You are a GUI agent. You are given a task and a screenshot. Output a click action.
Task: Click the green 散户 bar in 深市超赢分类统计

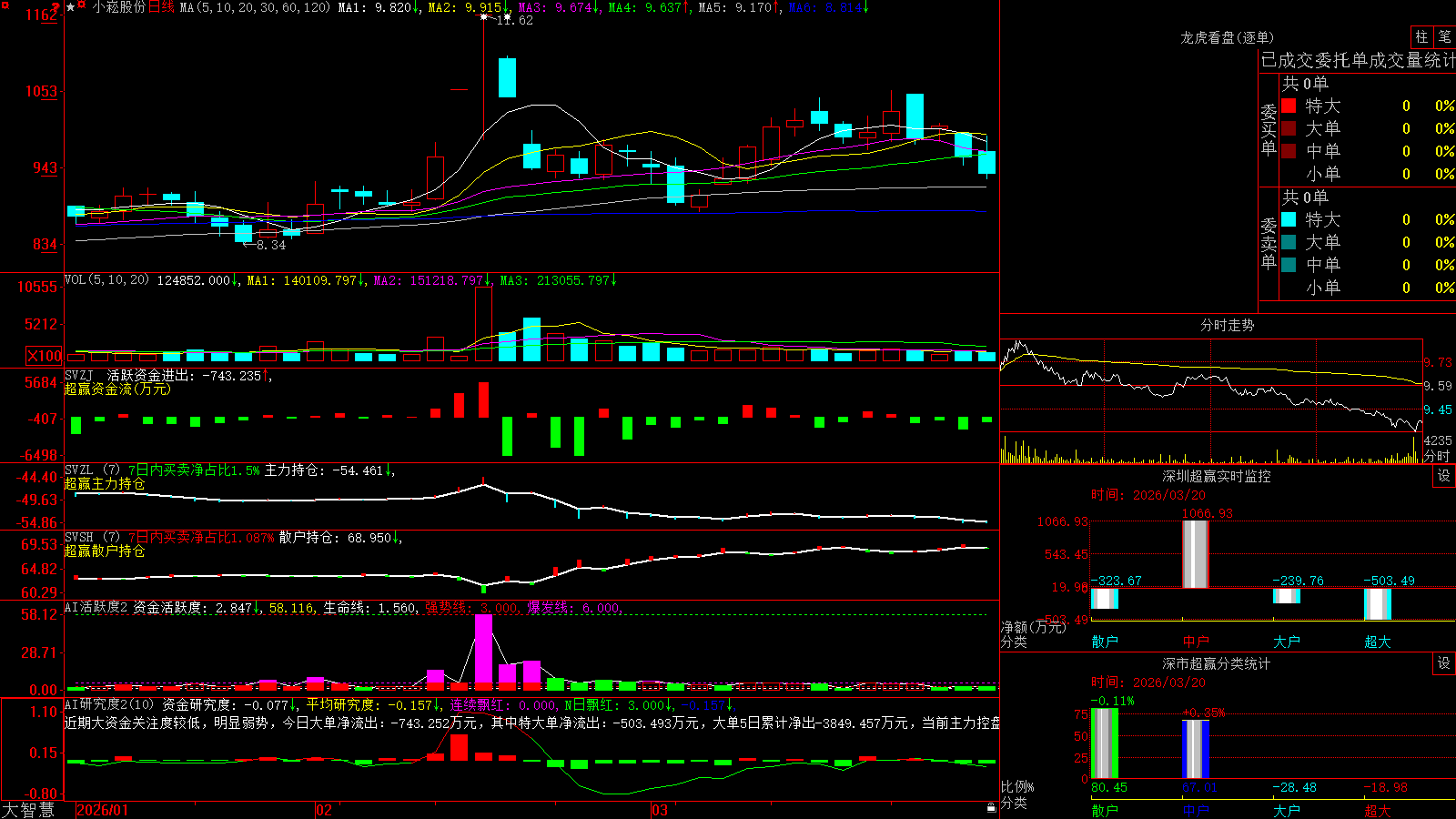(x=1104, y=743)
